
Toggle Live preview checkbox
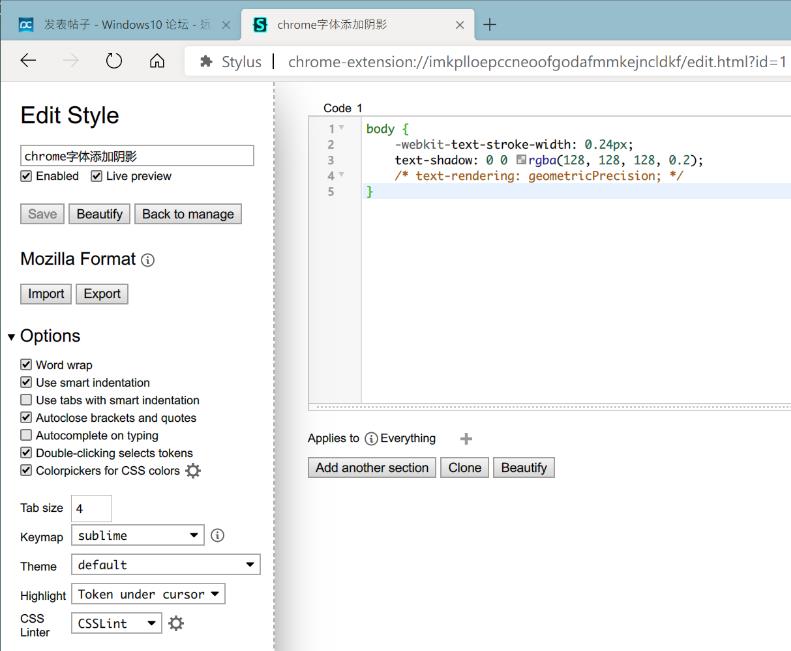(97, 176)
